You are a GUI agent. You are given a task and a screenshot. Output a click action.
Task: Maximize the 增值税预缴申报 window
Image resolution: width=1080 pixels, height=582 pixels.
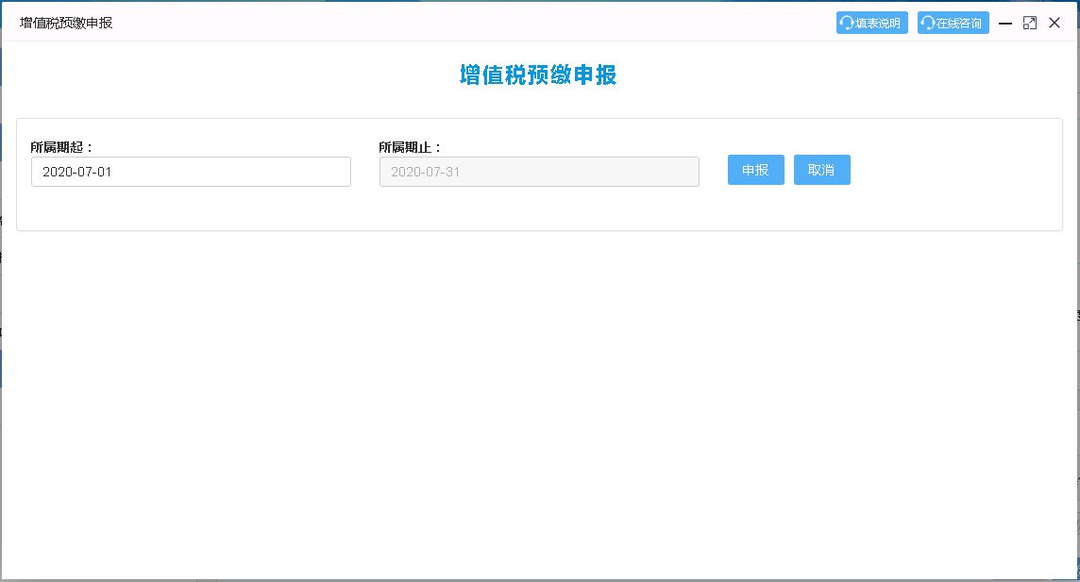click(1030, 23)
